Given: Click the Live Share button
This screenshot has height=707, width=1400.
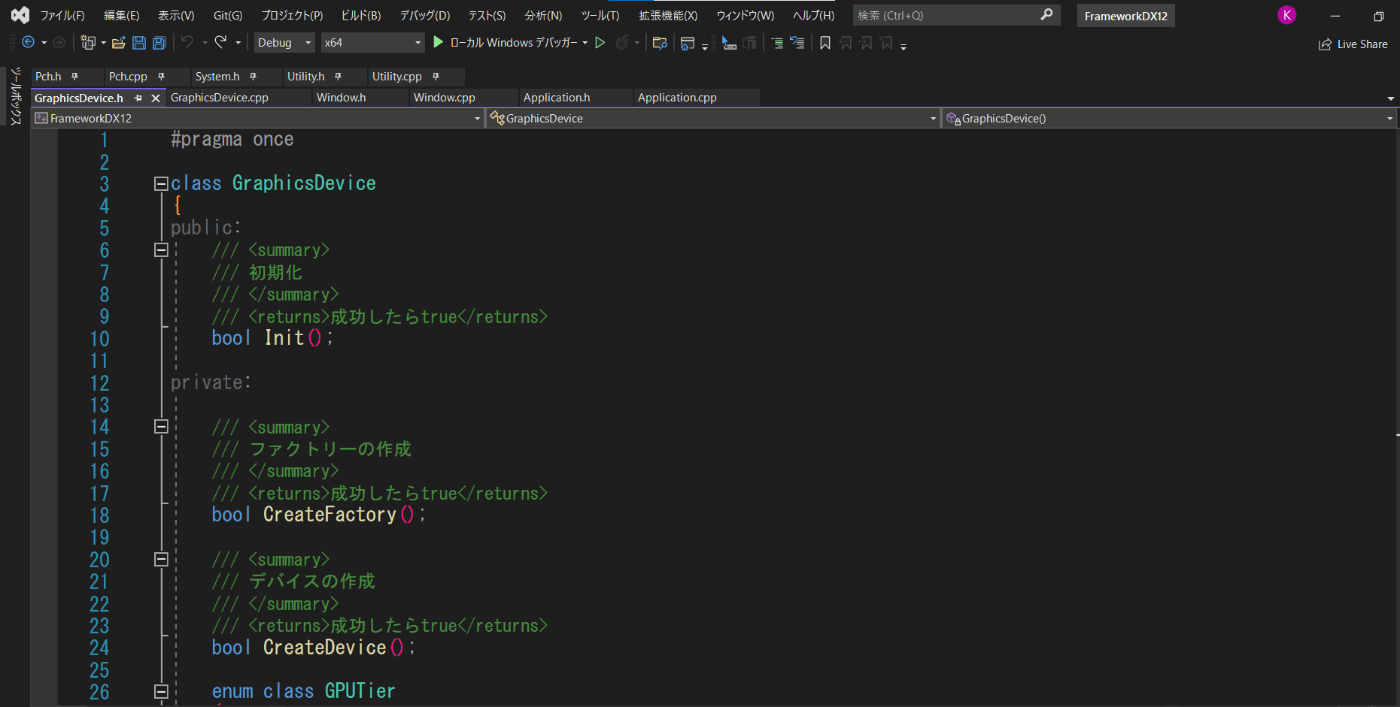Looking at the screenshot, I should click(1353, 44).
